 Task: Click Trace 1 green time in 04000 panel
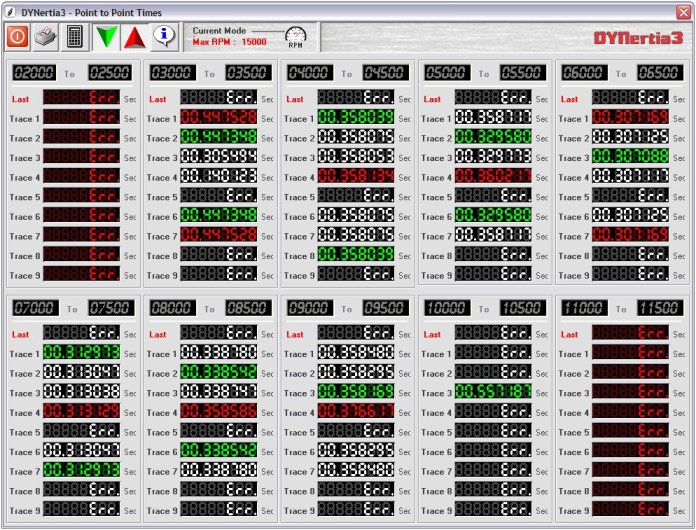point(355,118)
